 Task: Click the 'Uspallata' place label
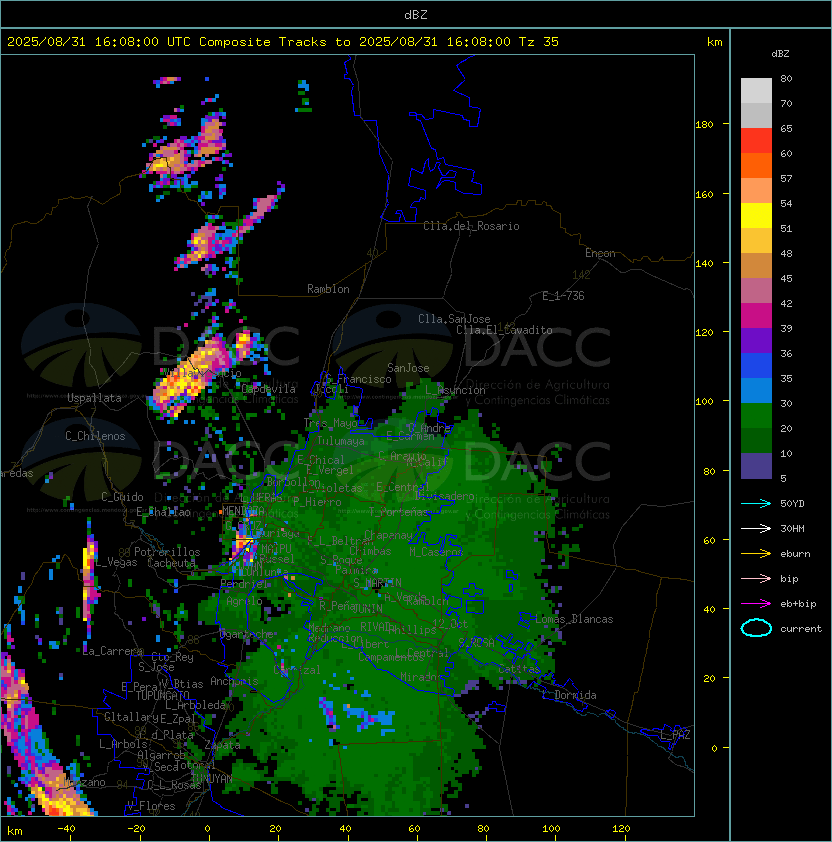coord(94,398)
